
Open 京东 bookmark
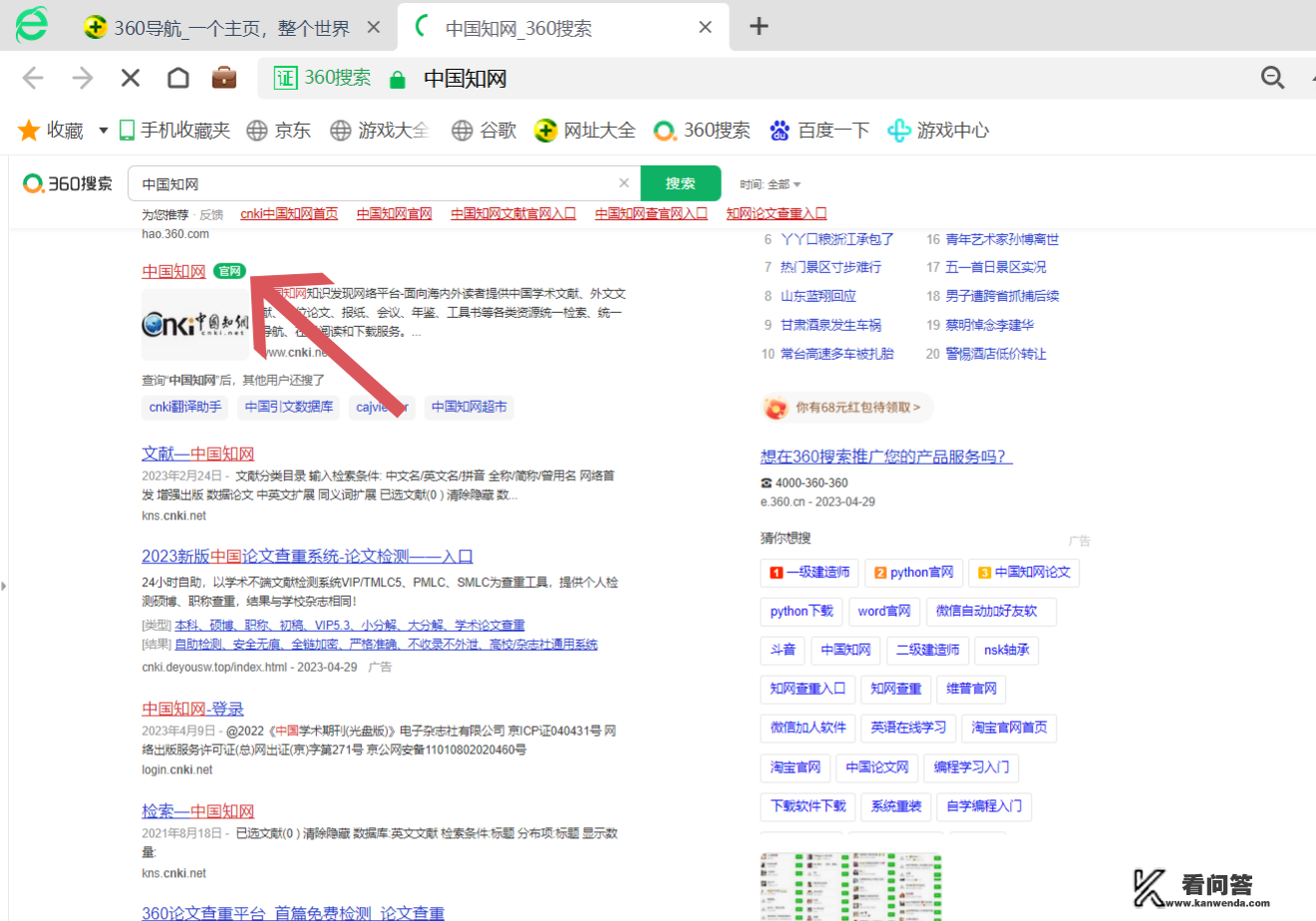click(x=279, y=130)
